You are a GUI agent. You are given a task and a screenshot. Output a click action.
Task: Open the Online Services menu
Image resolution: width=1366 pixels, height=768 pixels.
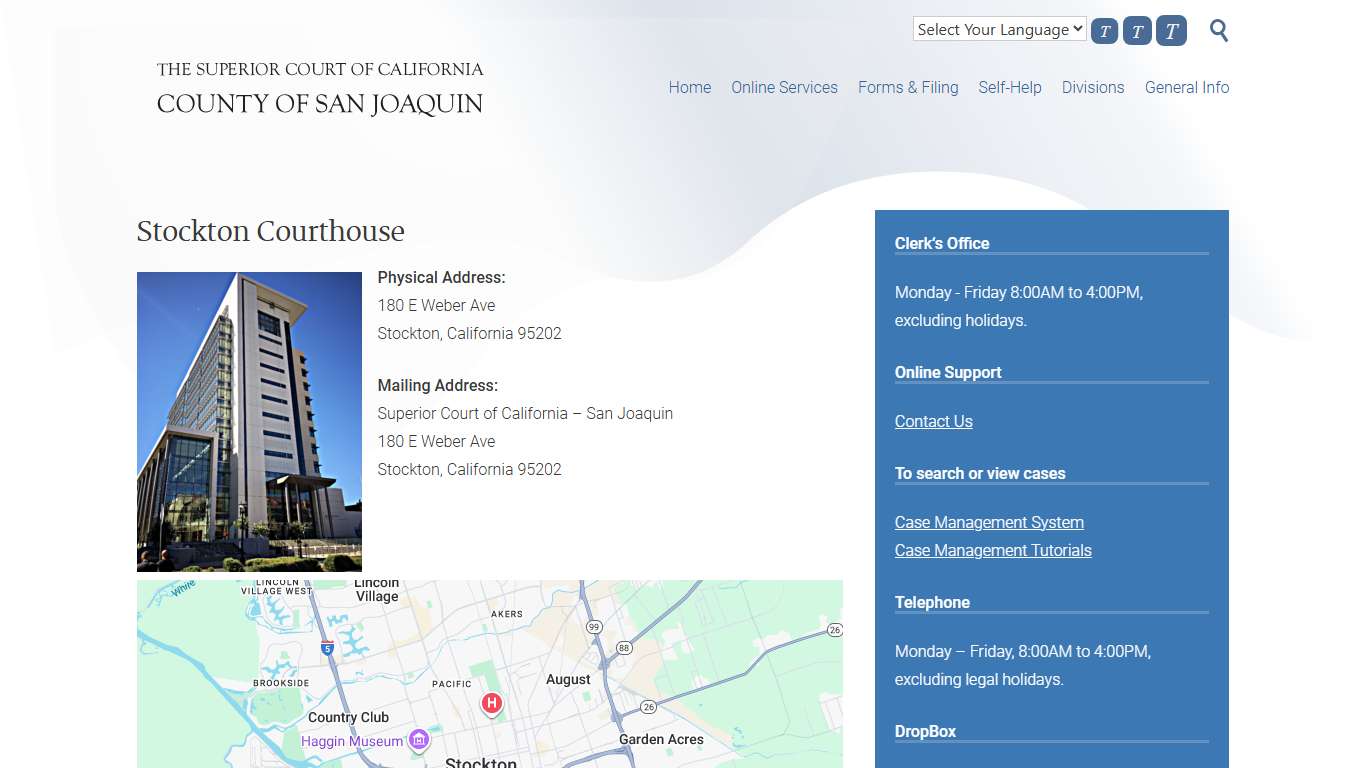tap(784, 88)
